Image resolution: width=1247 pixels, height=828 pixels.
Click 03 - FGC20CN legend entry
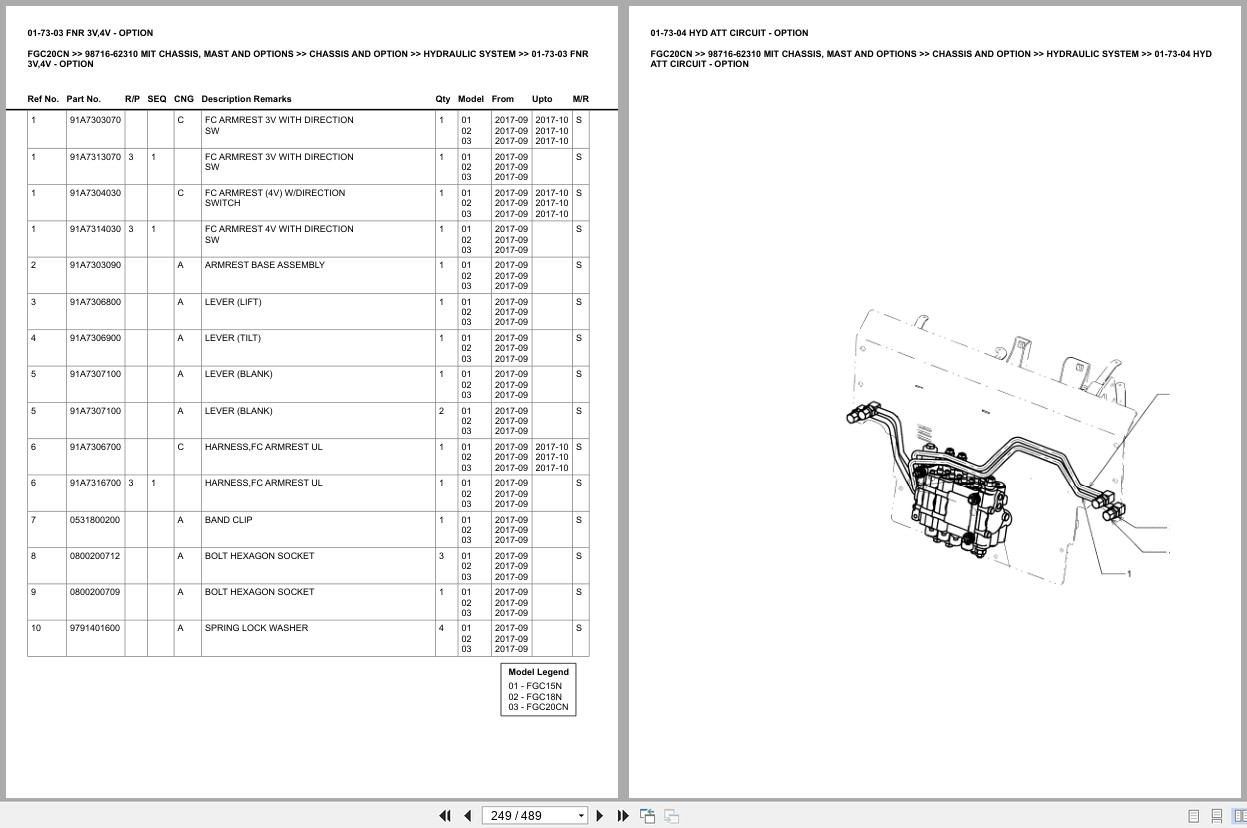(538, 707)
